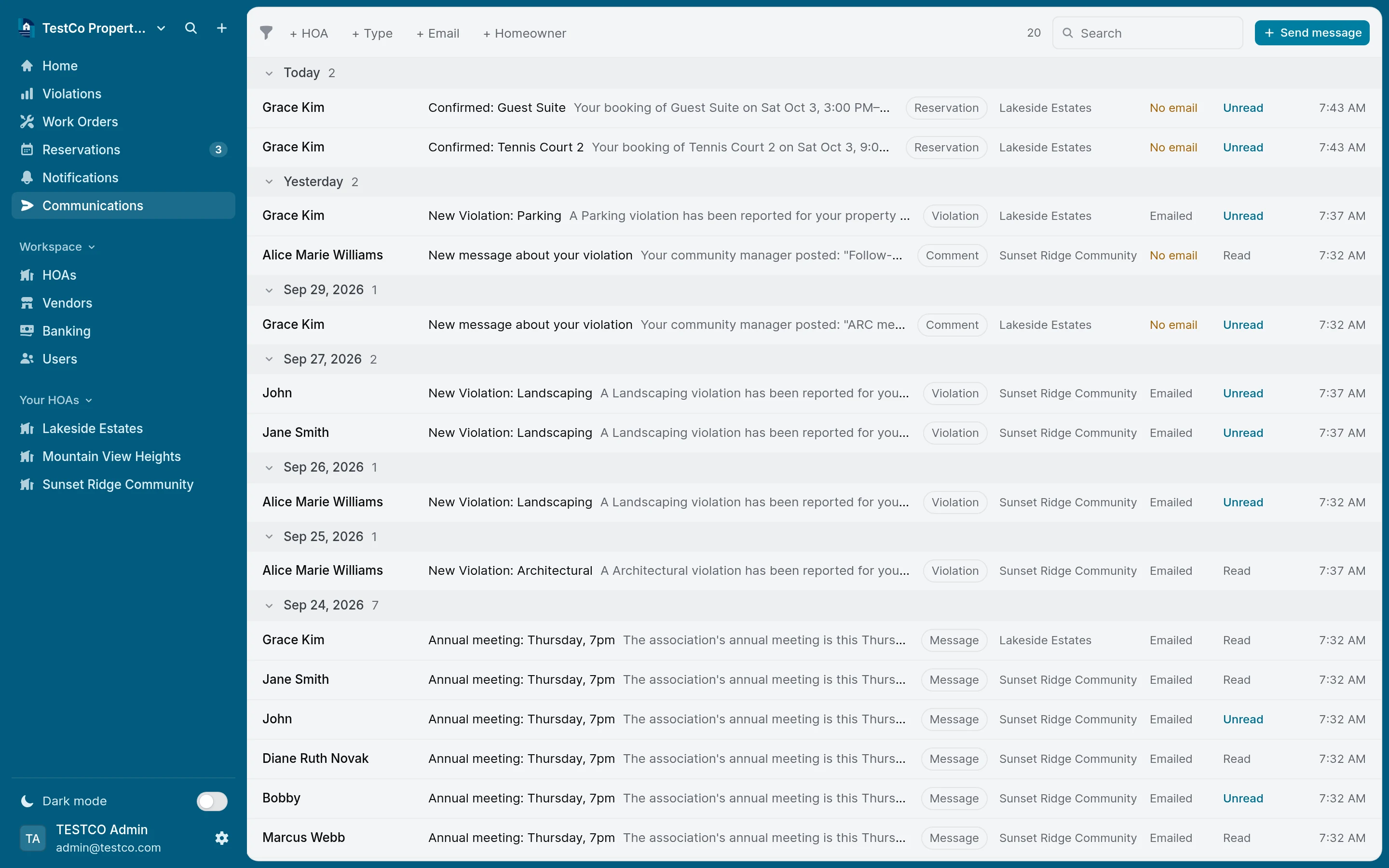Collapse the Sep 27, 2026 group

pos(269,359)
